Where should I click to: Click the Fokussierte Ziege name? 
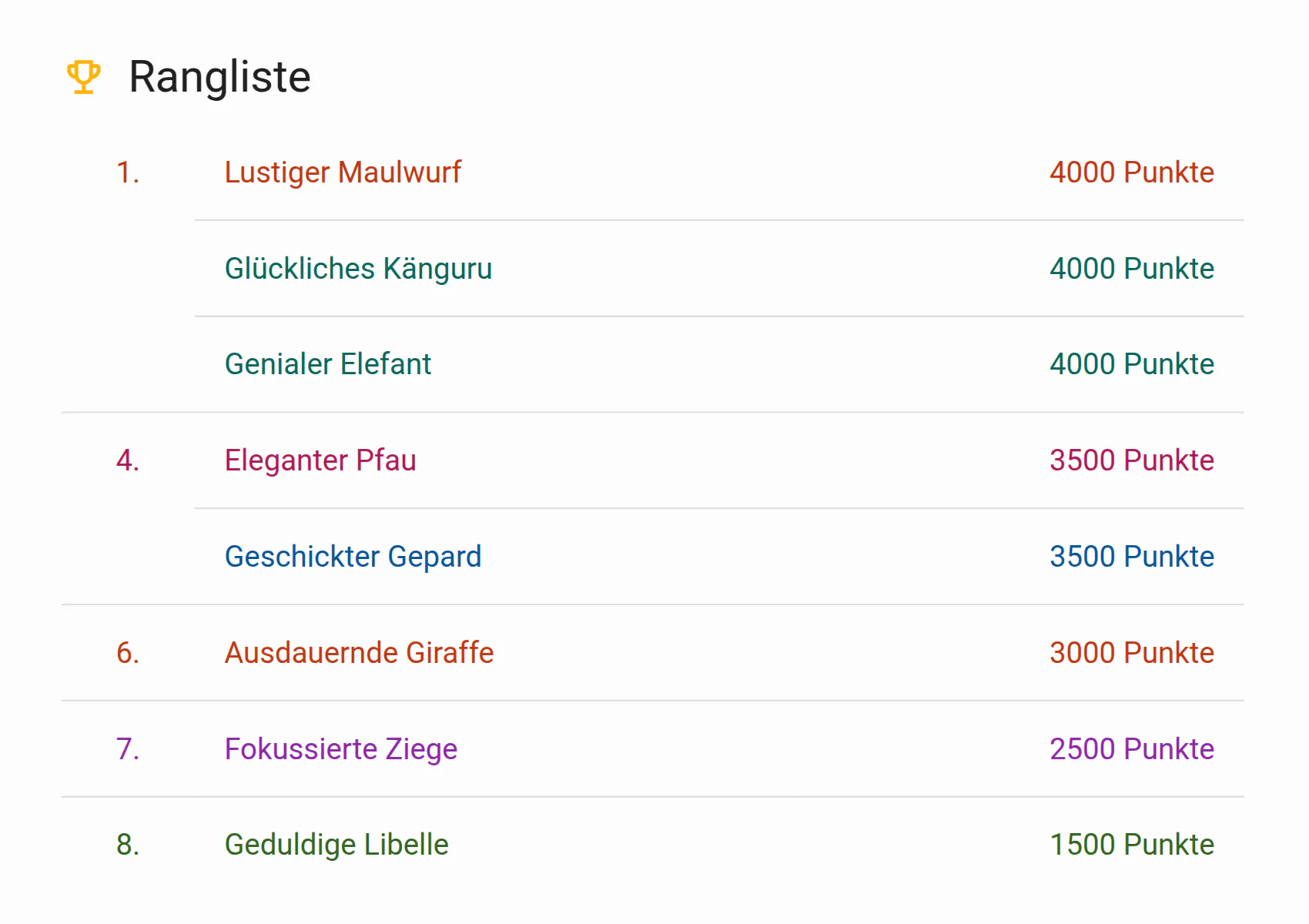pyautogui.click(x=340, y=749)
